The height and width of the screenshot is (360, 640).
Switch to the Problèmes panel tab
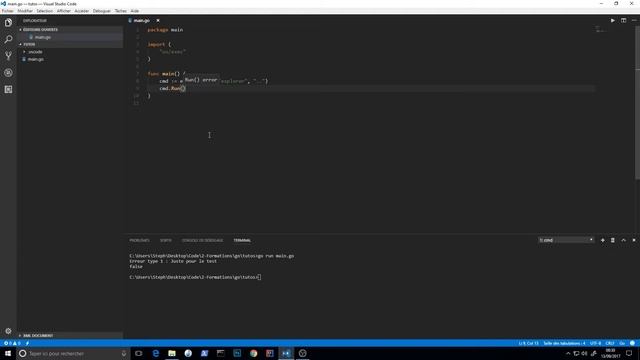pos(139,240)
